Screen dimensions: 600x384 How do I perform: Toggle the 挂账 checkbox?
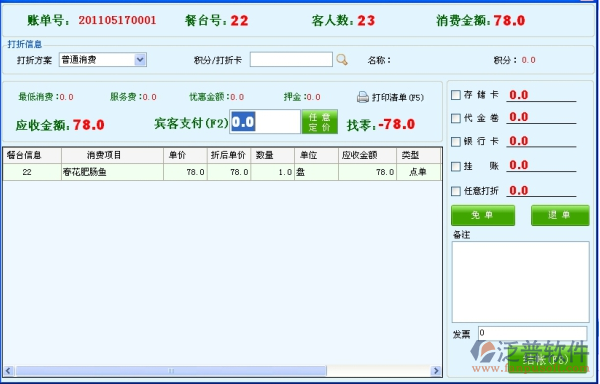click(x=455, y=166)
